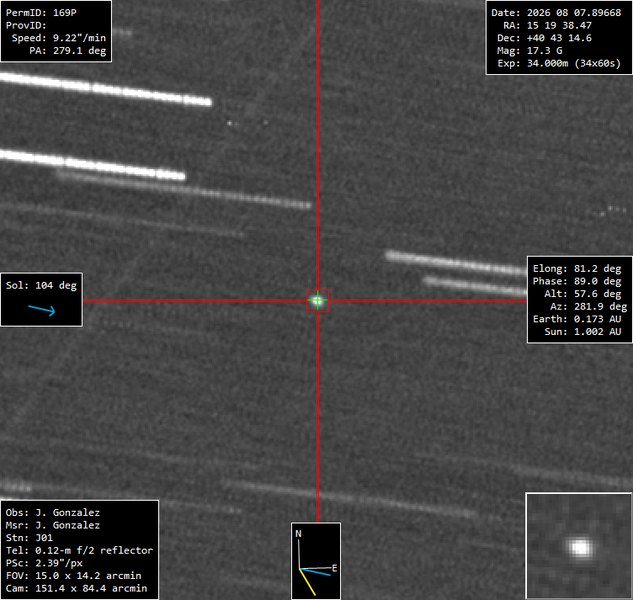
Task: Click the 'Earth: 0.173 AU' text
Action: (577, 319)
